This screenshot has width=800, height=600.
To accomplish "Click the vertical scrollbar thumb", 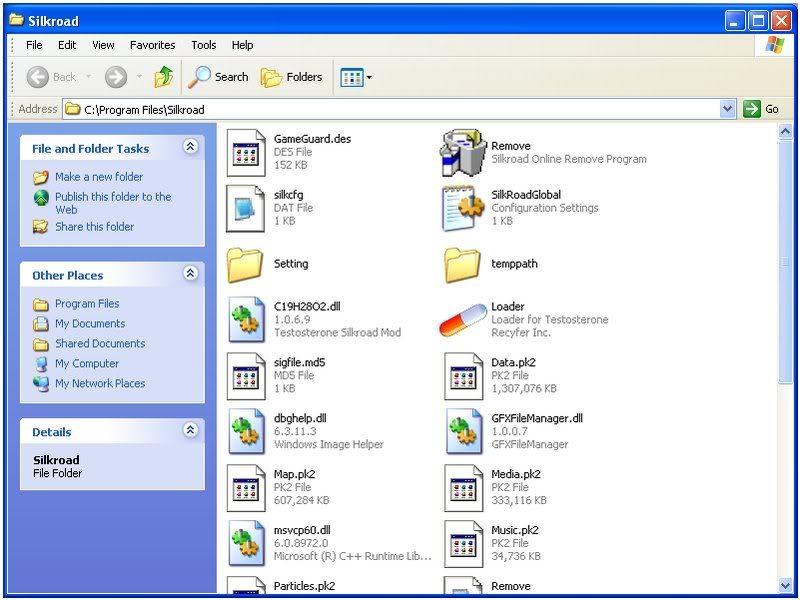I will pos(785,261).
